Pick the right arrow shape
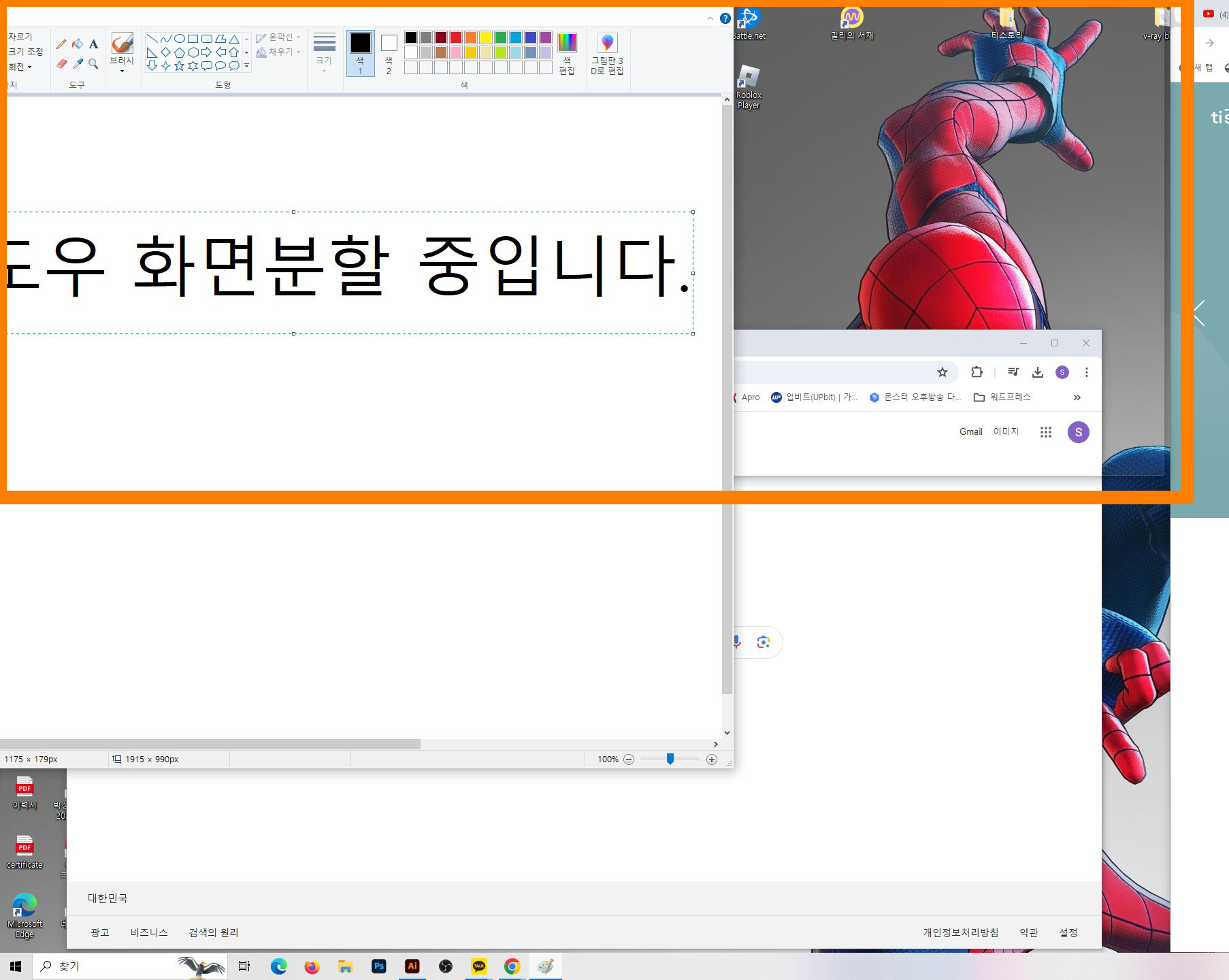Image resolution: width=1229 pixels, height=980 pixels. (207, 52)
